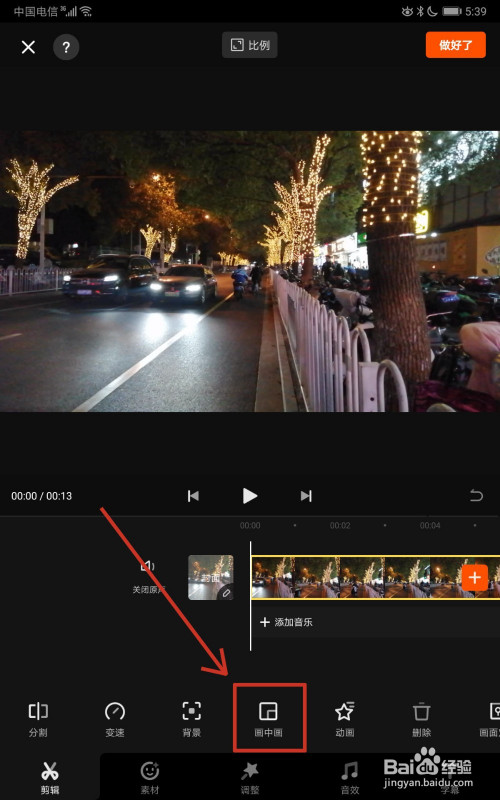Switch to the 剪辑 edit tab
500x800 pixels.
pos(50,778)
